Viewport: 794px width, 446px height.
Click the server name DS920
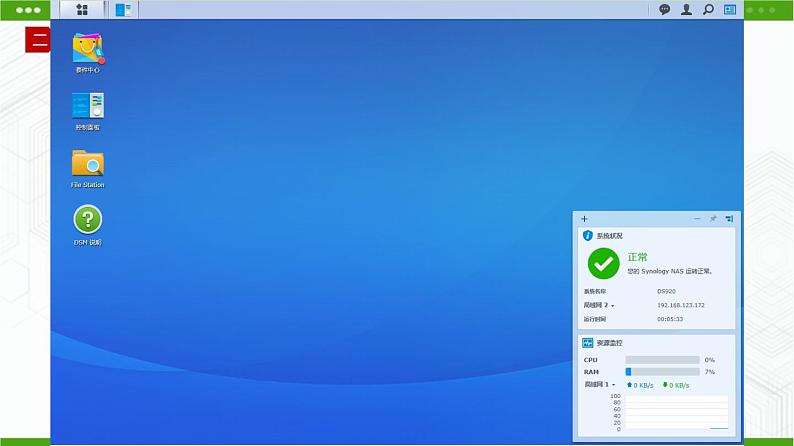(666, 291)
